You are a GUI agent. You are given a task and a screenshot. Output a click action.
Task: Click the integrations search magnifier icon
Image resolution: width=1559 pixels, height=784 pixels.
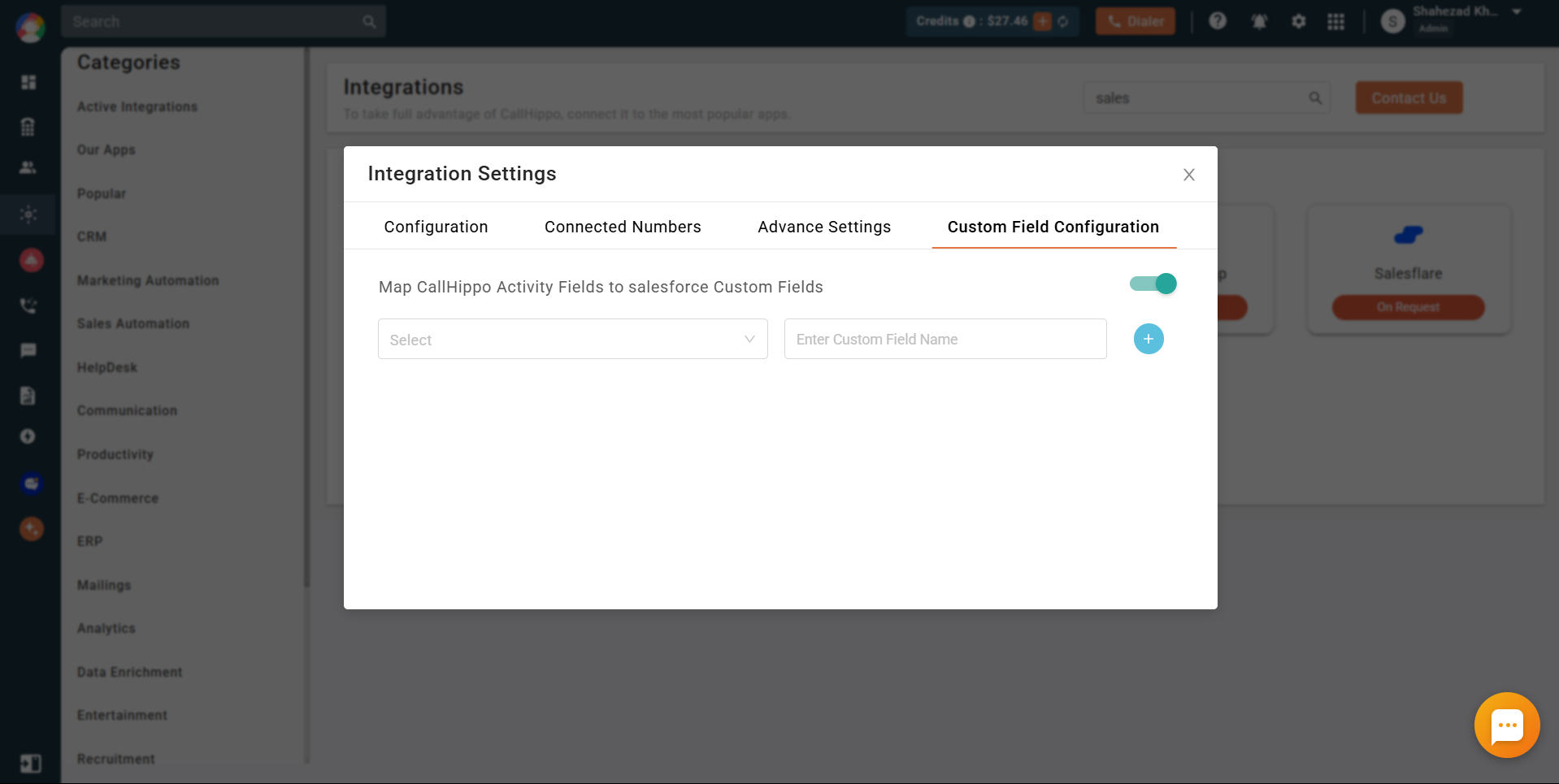[1315, 97]
